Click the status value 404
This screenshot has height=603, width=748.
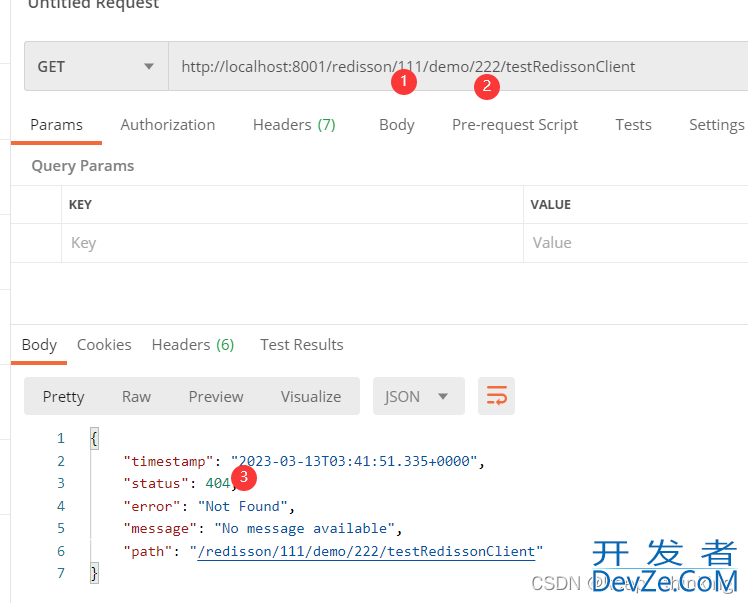click(217, 484)
